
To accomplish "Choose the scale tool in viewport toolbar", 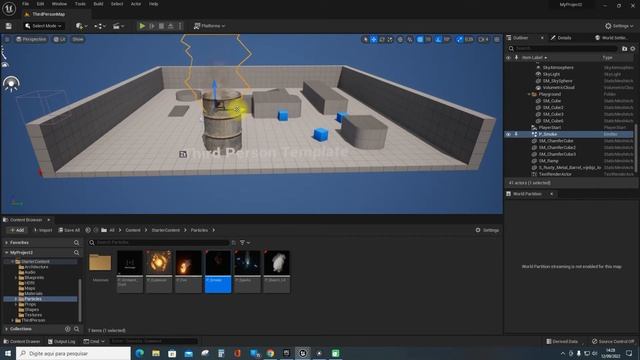I will pos(390,39).
